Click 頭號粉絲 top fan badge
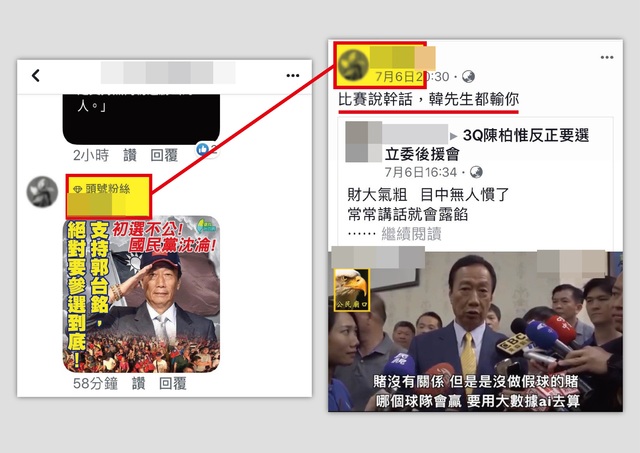 (x=102, y=189)
